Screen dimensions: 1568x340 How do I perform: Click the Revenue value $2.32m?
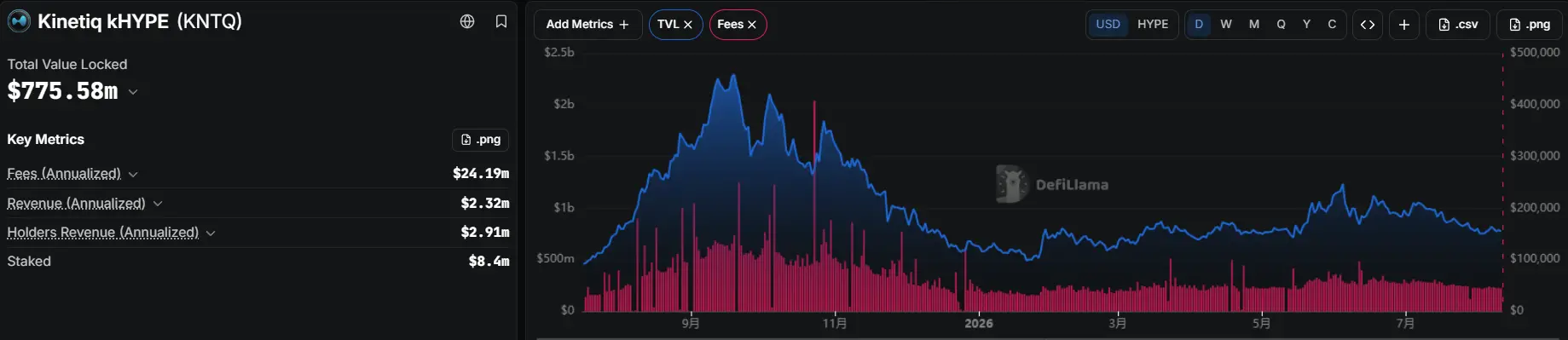pos(485,204)
